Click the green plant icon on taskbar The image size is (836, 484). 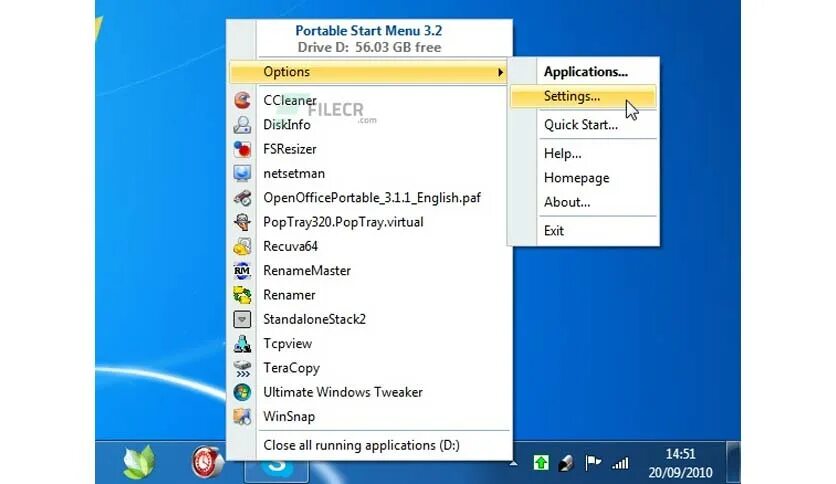pyautogui.click(x=139, y=462)
